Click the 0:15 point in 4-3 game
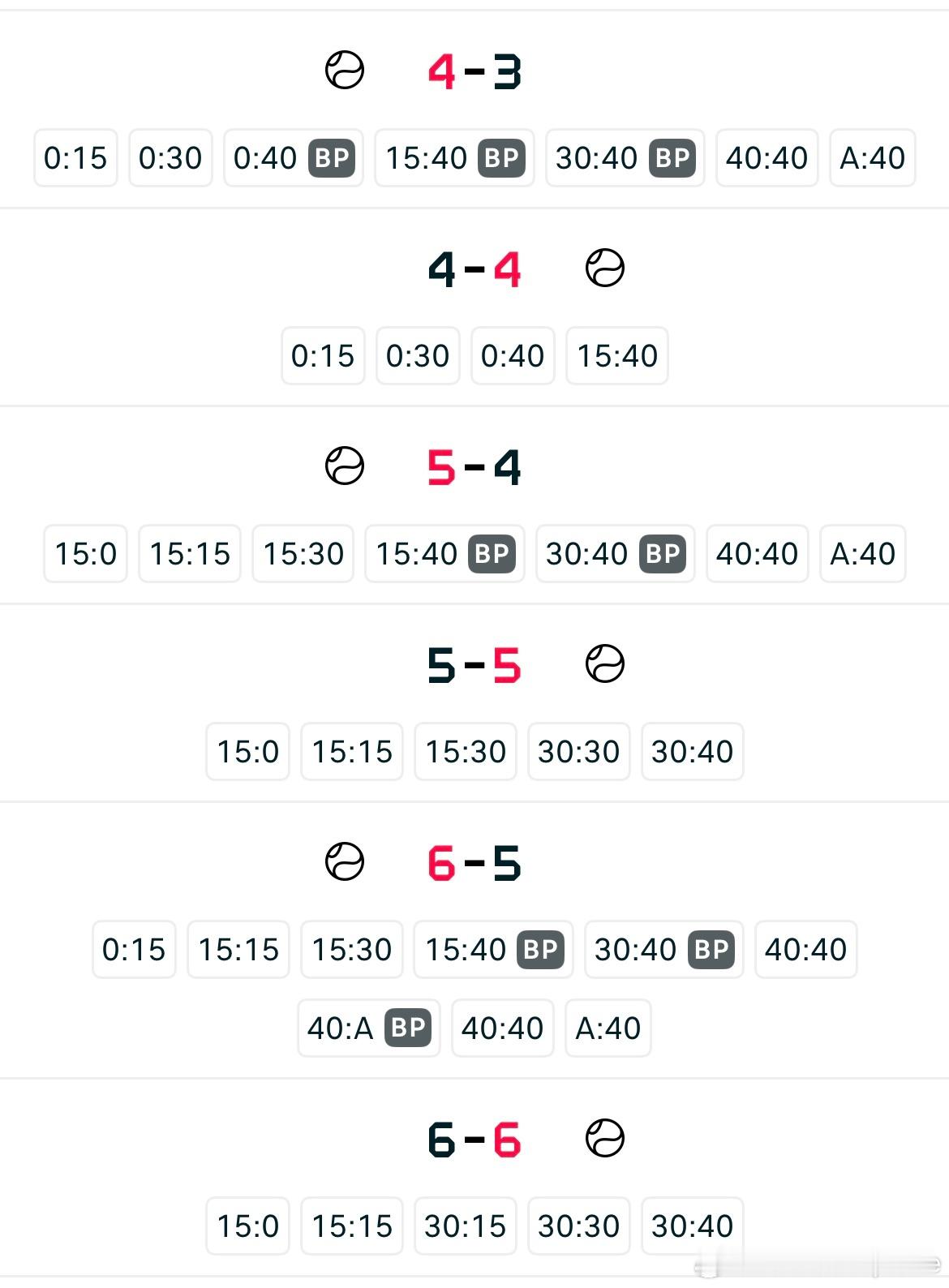Screen dimensions: 949x1288 75,157
